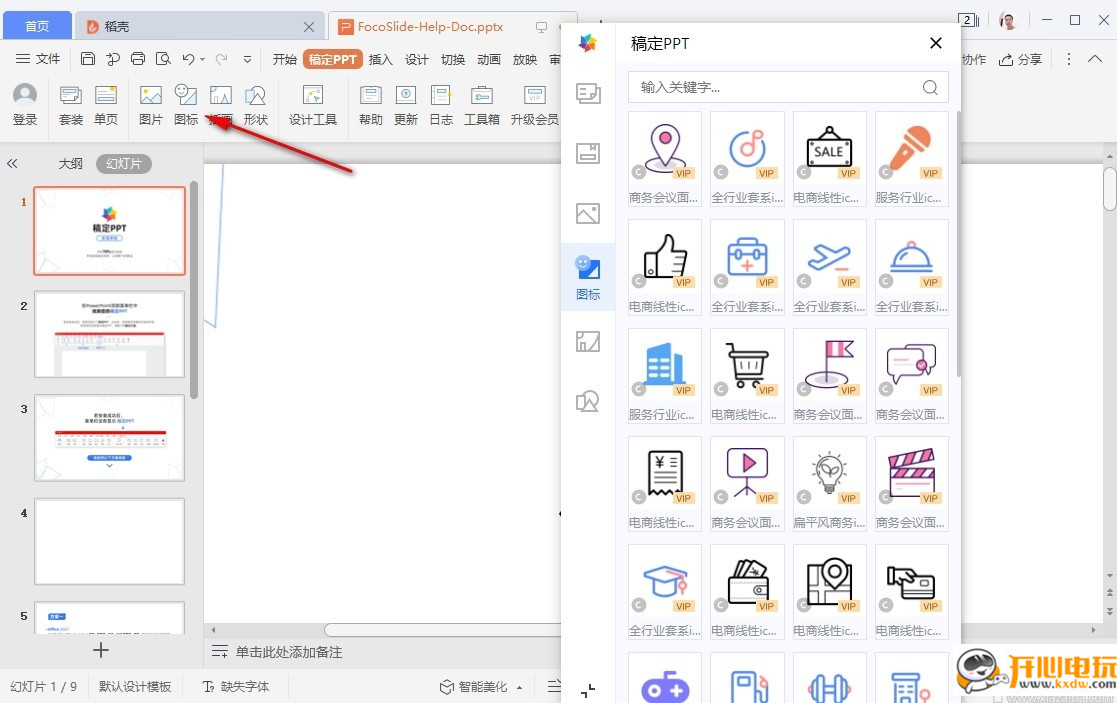Expand the quick access toolbar chevron
Image resolution: width=1117 pixels, height=703 pixels.
[247, 60]
